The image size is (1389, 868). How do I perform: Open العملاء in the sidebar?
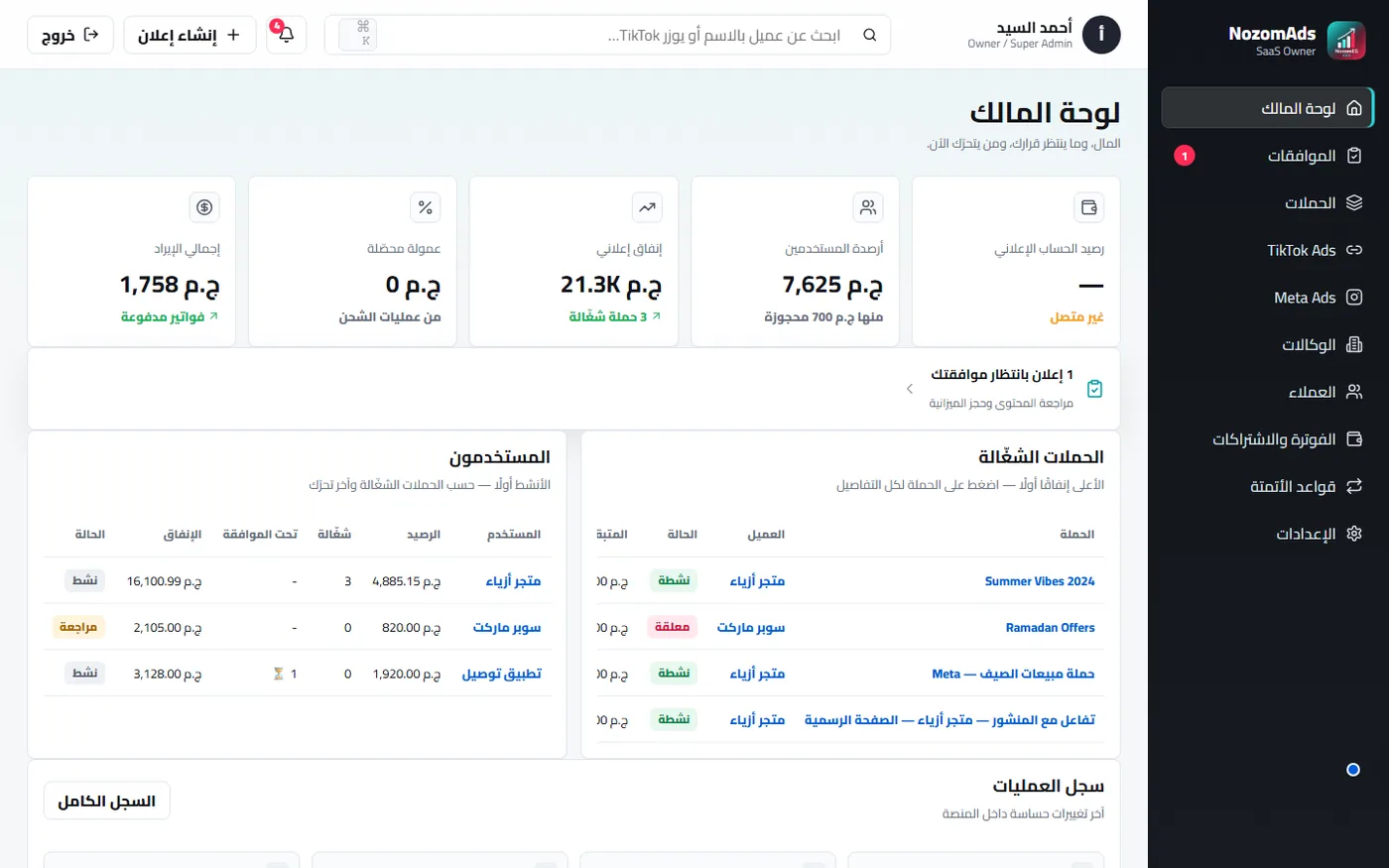point(1268,392)
